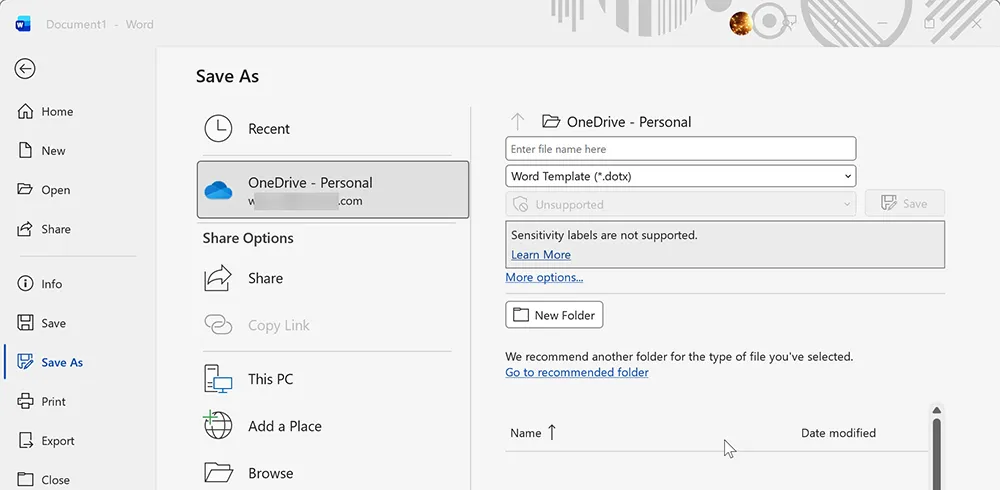Select the OneDrive - Personal cloud location
The width and height of the screenshot is (1000, 490).
[332, 190]
